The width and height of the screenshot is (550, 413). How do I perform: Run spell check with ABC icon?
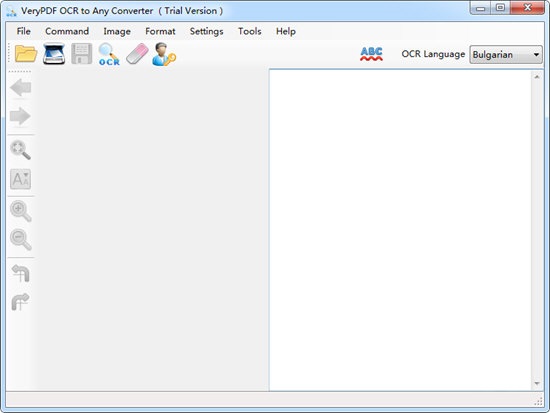[371, 54]
